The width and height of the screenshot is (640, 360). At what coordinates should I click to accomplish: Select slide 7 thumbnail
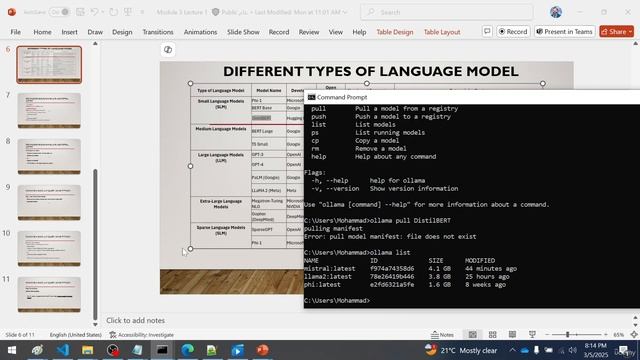coord(49,110)
